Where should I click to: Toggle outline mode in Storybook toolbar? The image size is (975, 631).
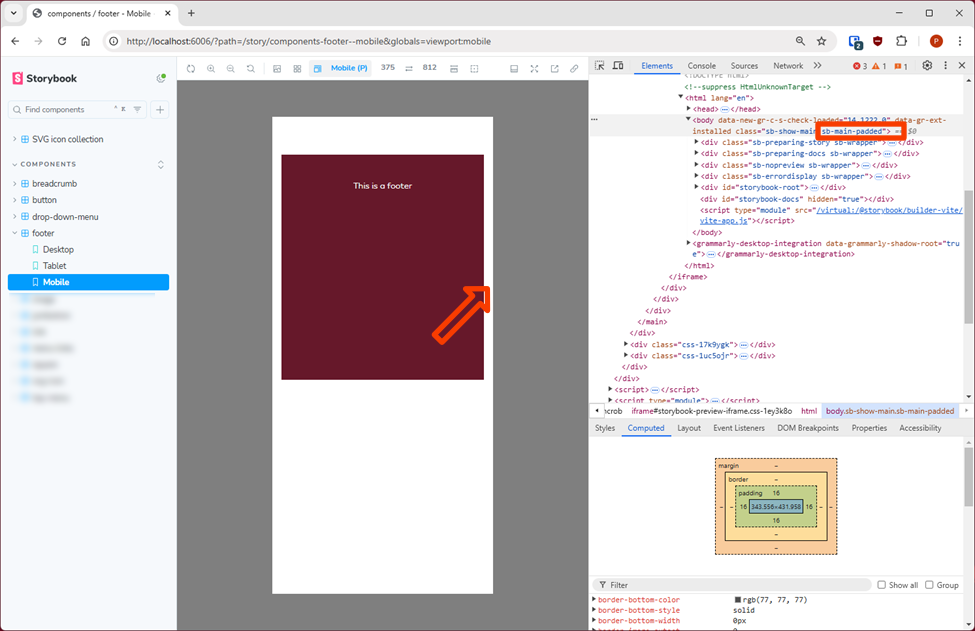click(x=474, y=68)
